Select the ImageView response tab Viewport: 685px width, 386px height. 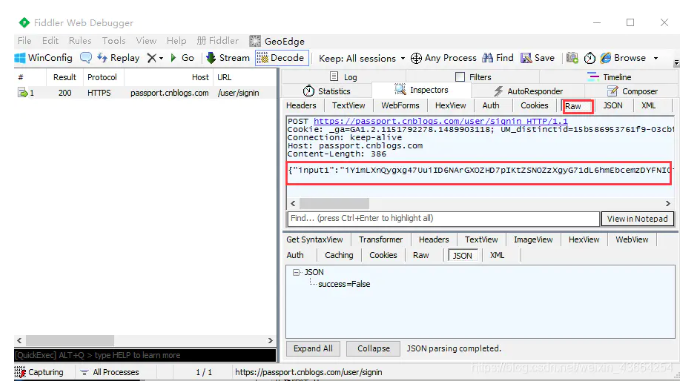coord(533,239)
